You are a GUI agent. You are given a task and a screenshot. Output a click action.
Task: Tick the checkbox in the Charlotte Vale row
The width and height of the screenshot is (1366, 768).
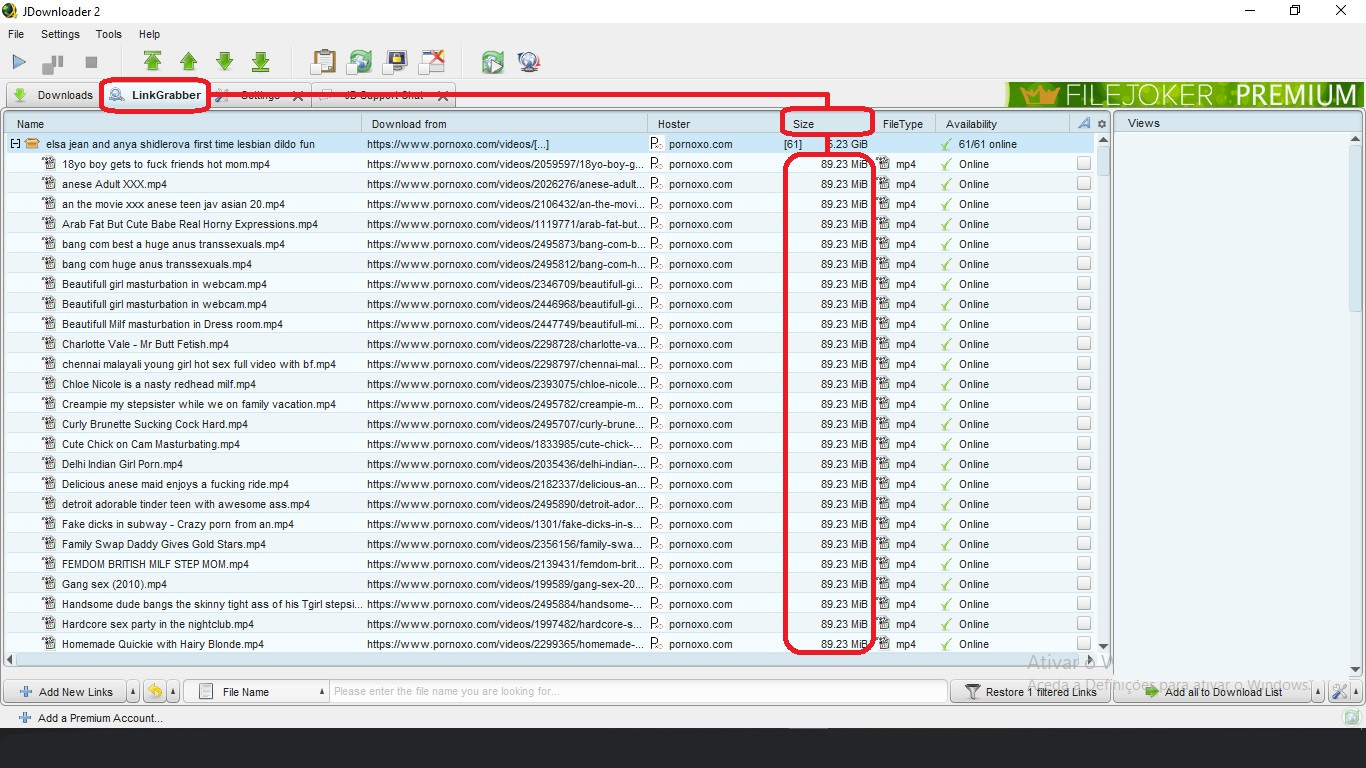(1084, 344)
